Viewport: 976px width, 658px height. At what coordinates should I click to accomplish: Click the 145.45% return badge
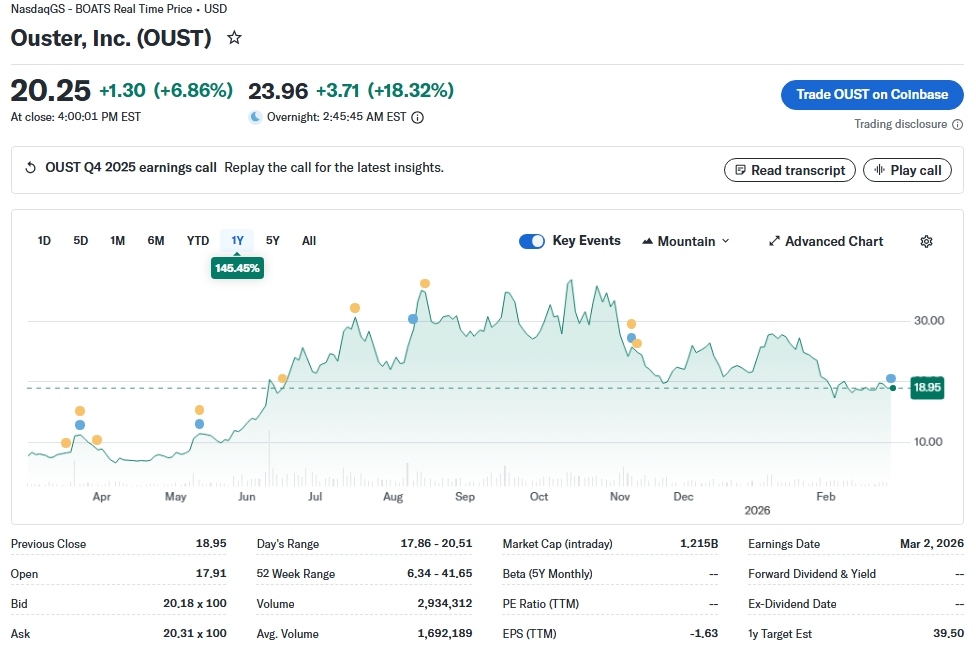[x=237, y=268]
